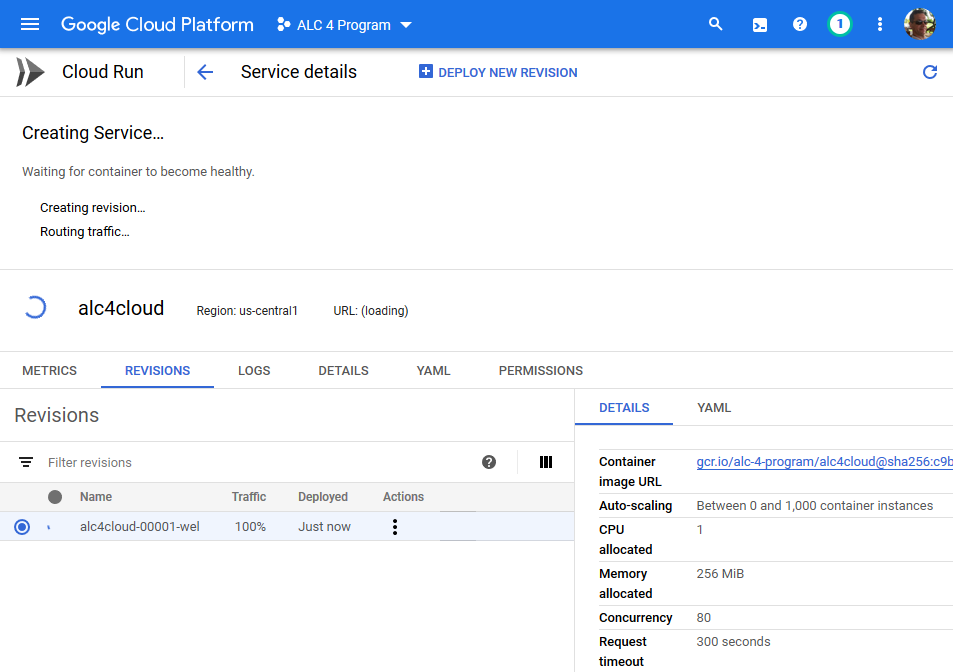This screenshot has height=672, width=953.
Task: Switch to the Metrics tab
Action: point(50,371)
